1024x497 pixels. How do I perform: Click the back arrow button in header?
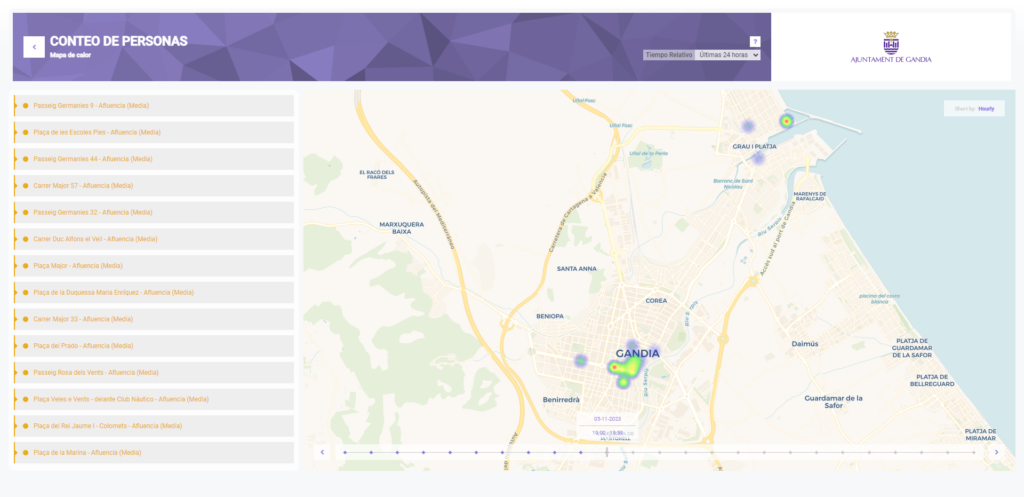click(x=33, y=46)
